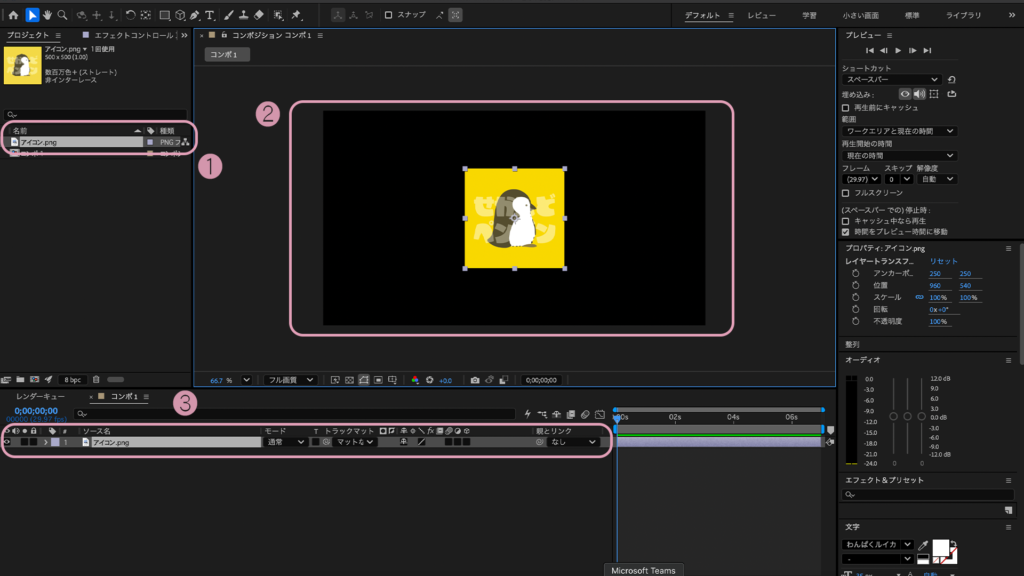Image resolution: width=1024 pixels, height=576 pixels.
Task: Click the new folder icon in Project panel
Action: [20, 379]
